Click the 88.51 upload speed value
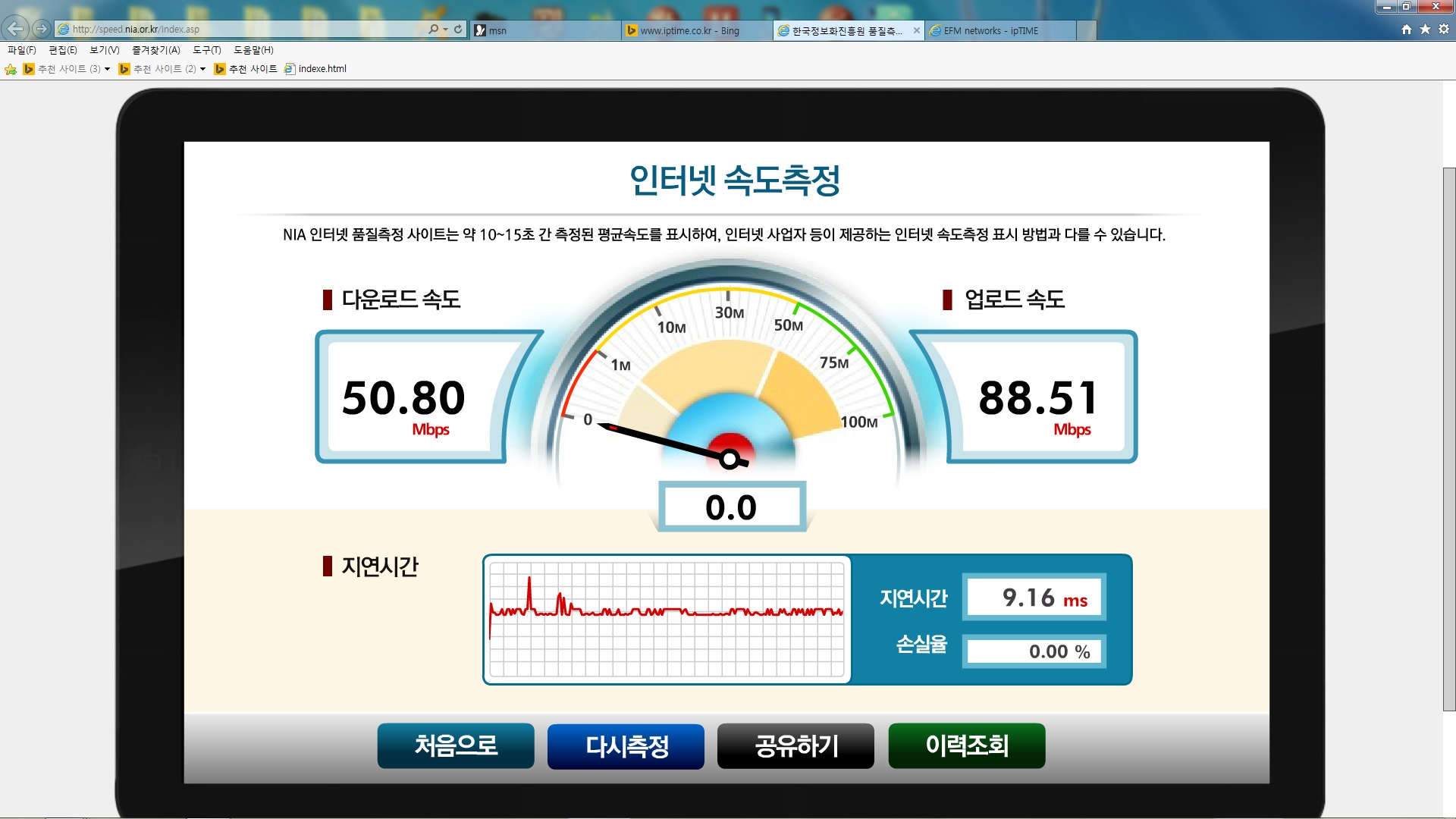 (x=1037, y=397)
